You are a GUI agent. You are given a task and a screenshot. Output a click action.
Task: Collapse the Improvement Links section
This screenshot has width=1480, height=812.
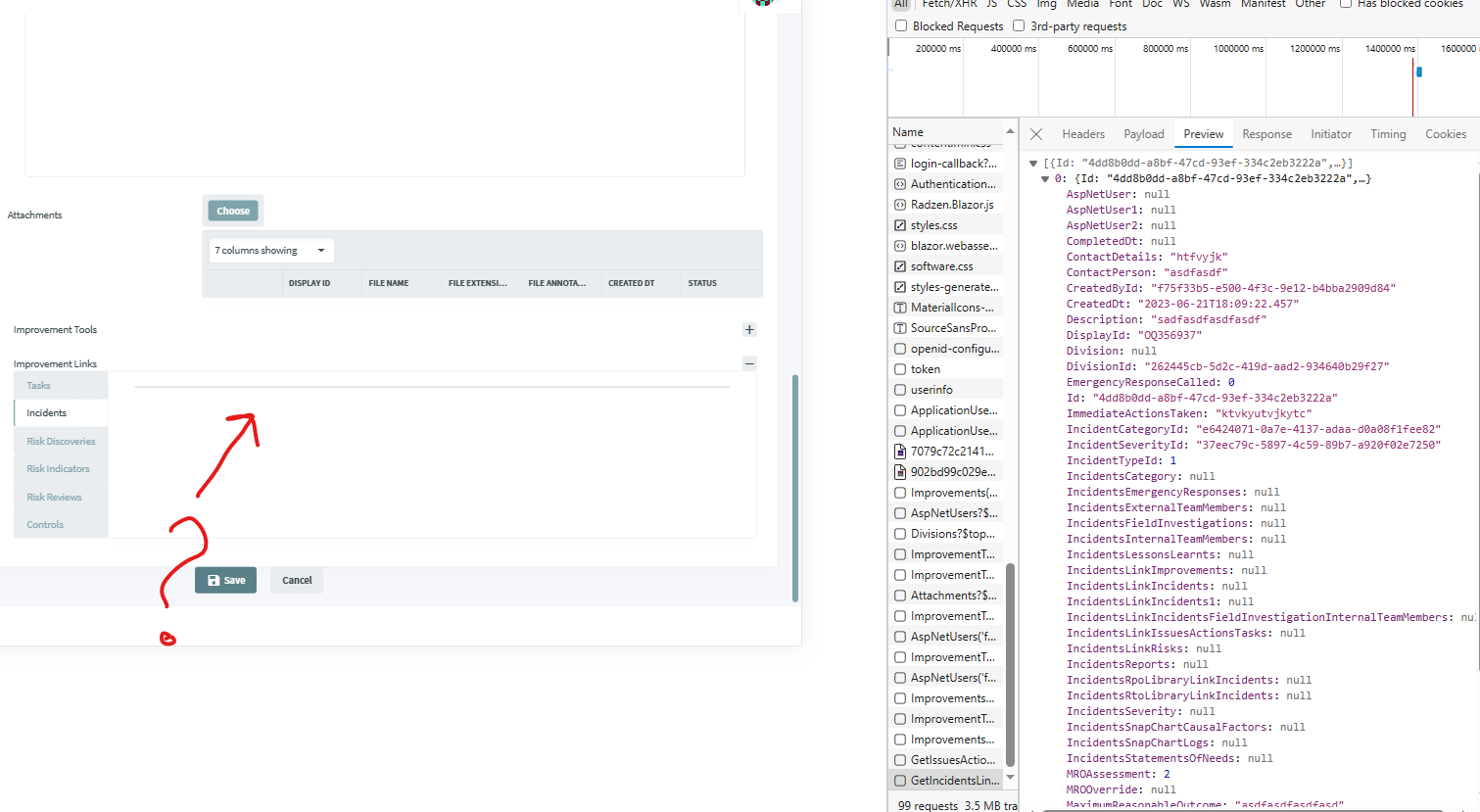point(749,363)
